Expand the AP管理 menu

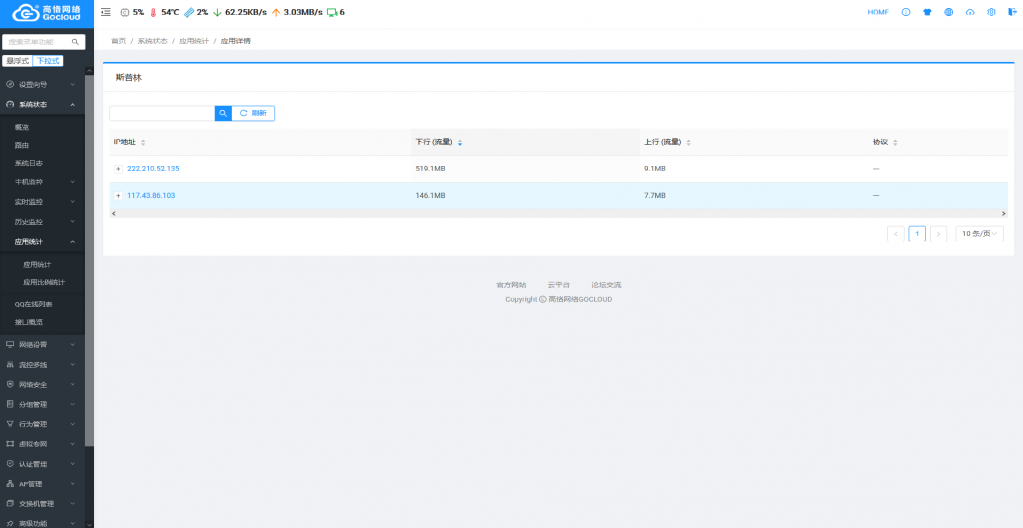coord(42,484)
